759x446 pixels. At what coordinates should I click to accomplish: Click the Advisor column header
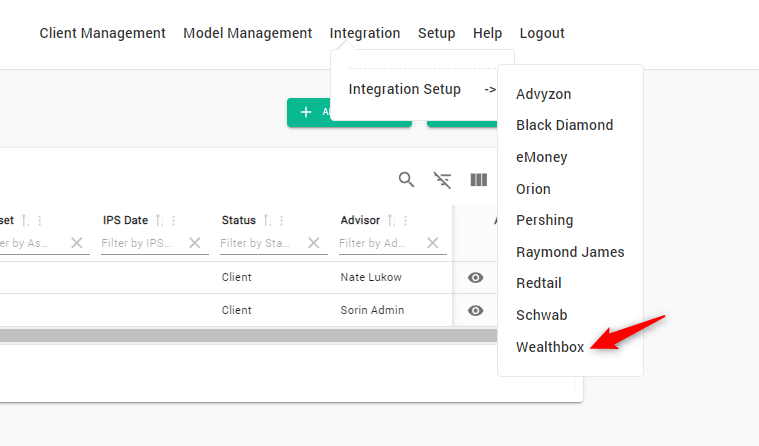360,220
